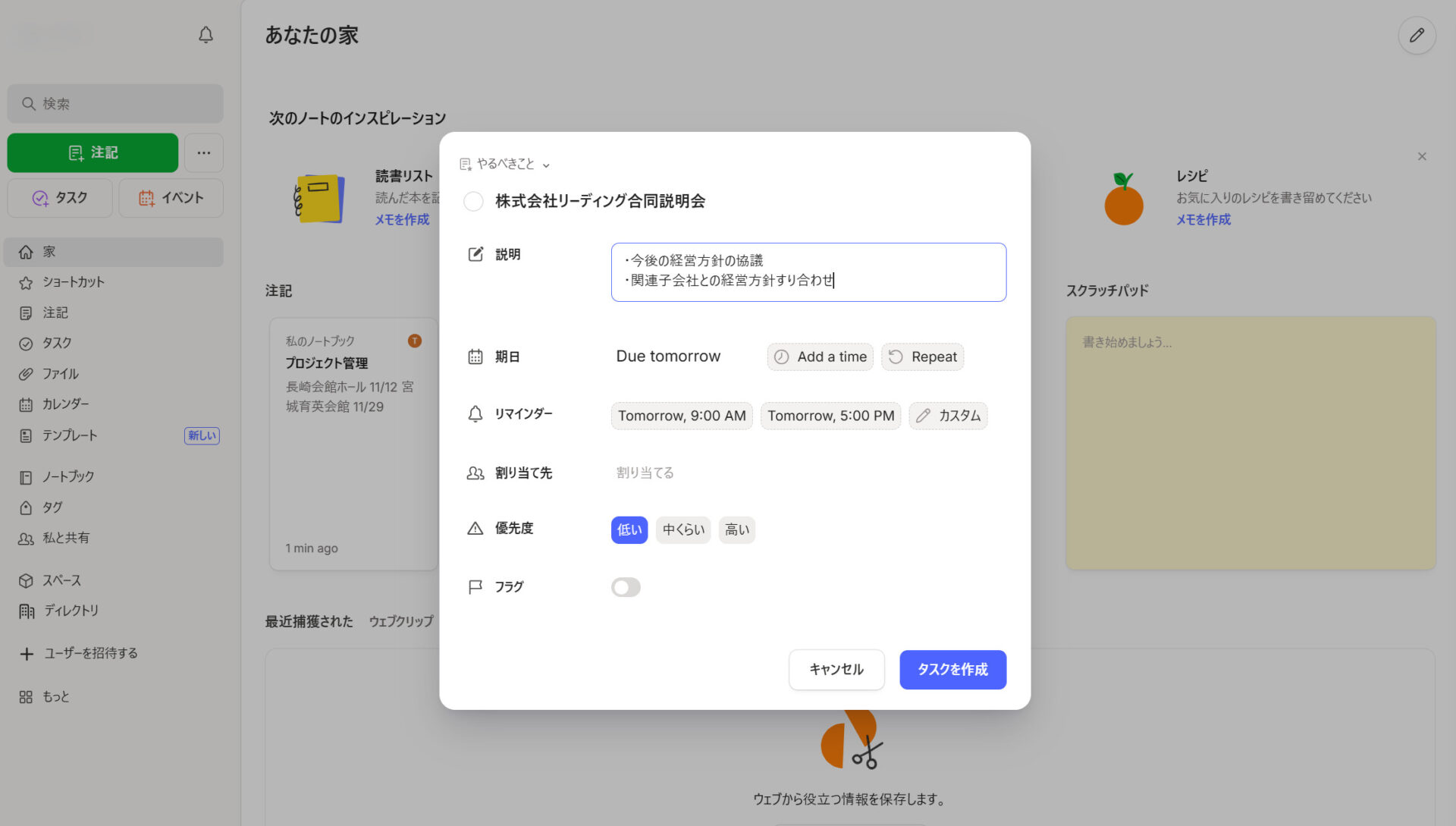This screenshot has width=1456, height=826.
Task: Click the priority warning triangle icon
Action: [x=475, y=529]
